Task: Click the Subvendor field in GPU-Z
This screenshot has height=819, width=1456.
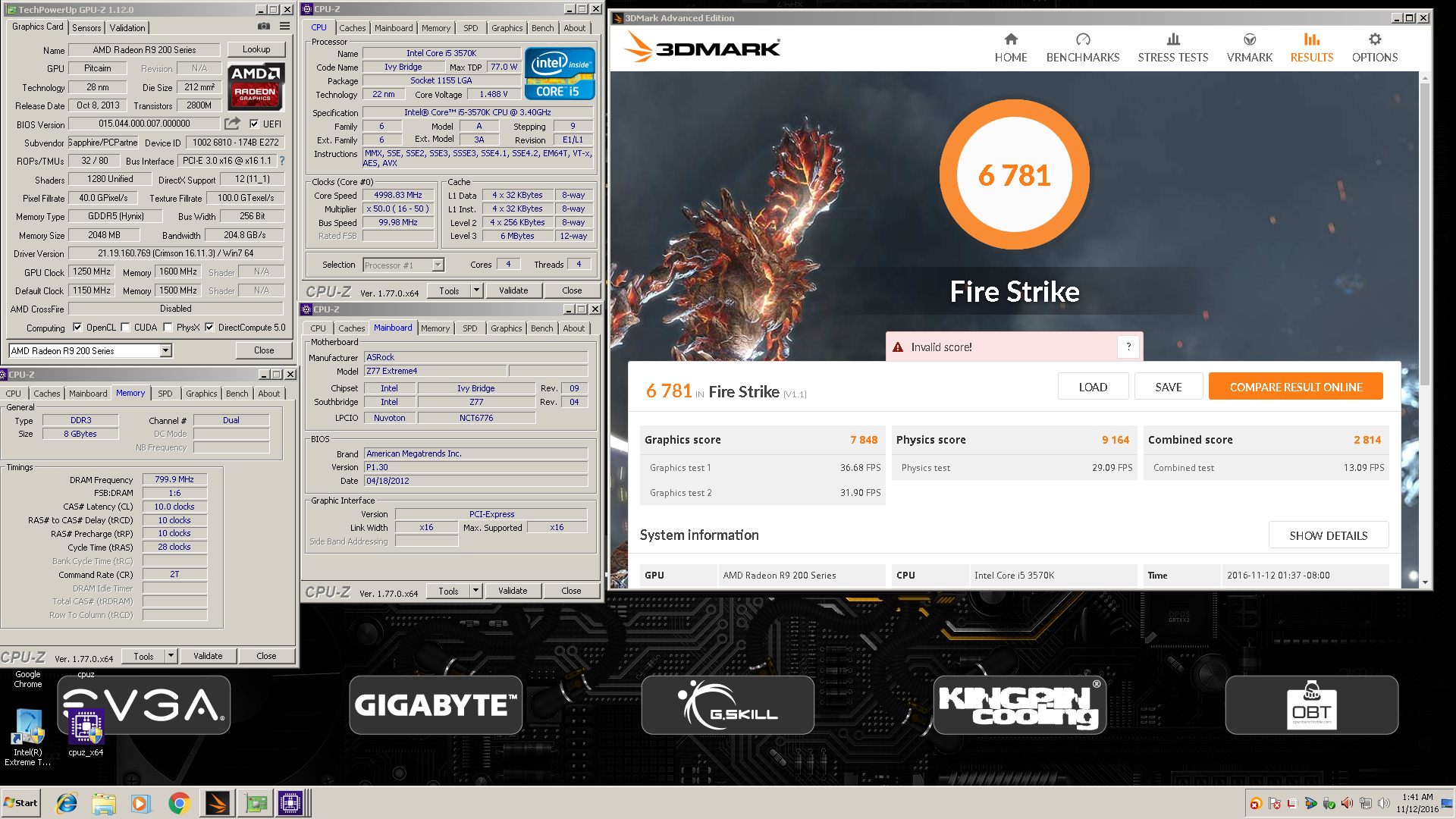Action: 102,143
